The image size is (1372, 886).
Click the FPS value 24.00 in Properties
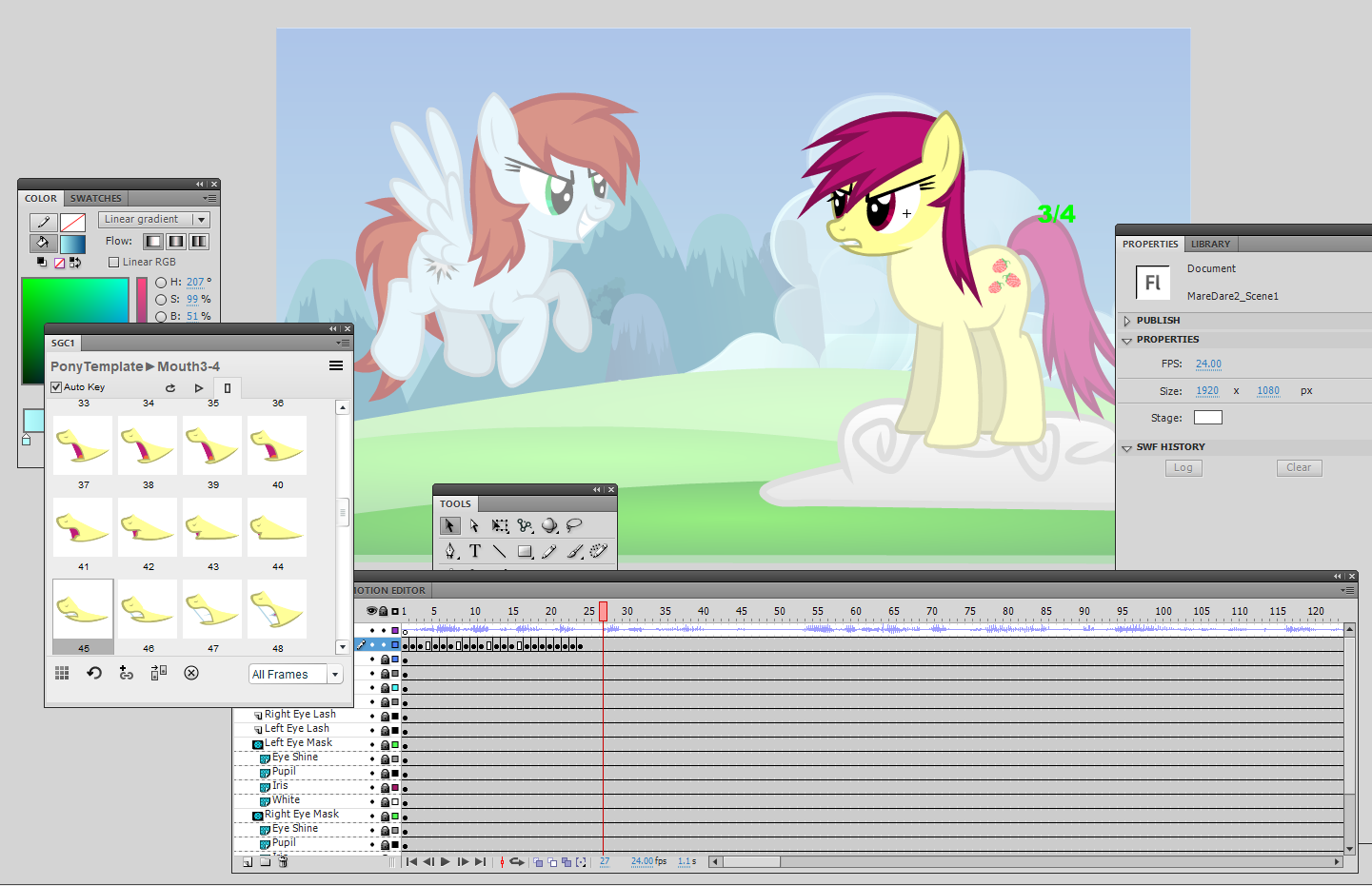(1208, 364)
